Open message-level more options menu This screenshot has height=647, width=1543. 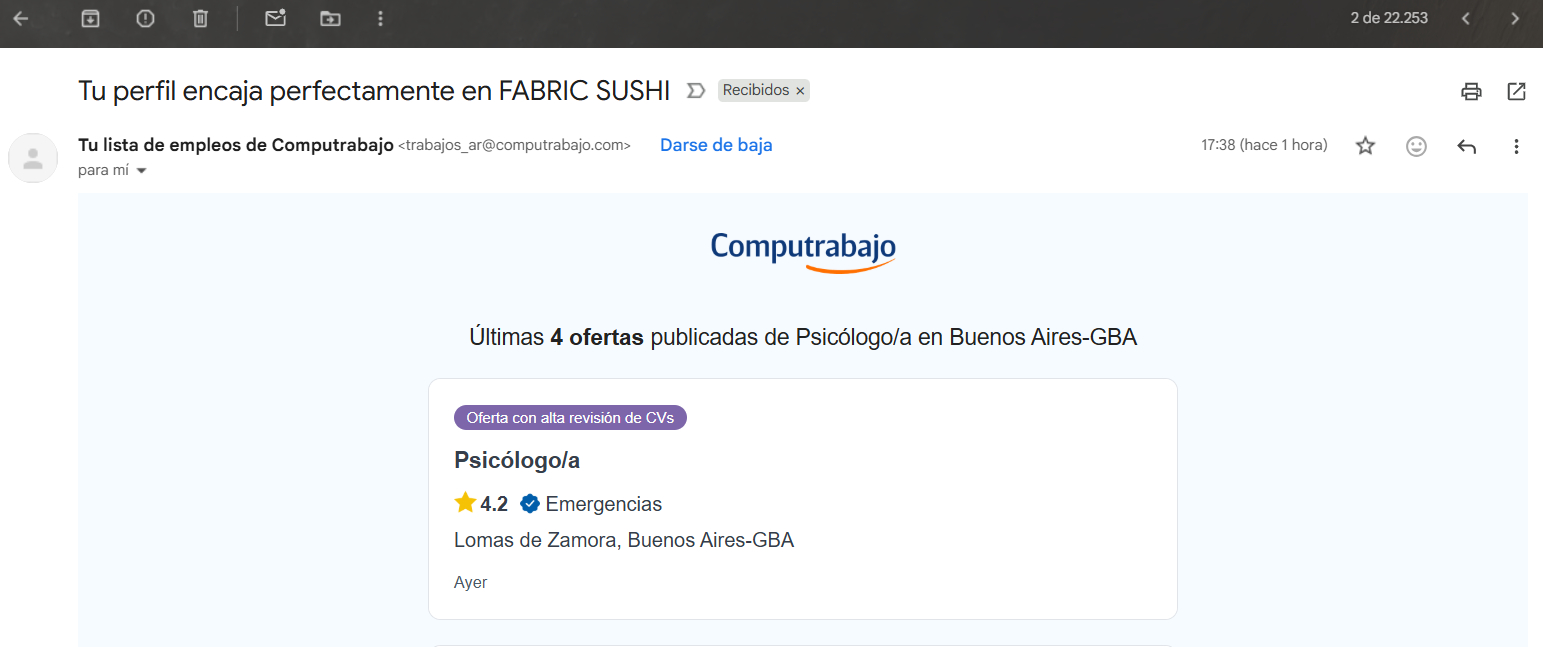pos(1516,146)
